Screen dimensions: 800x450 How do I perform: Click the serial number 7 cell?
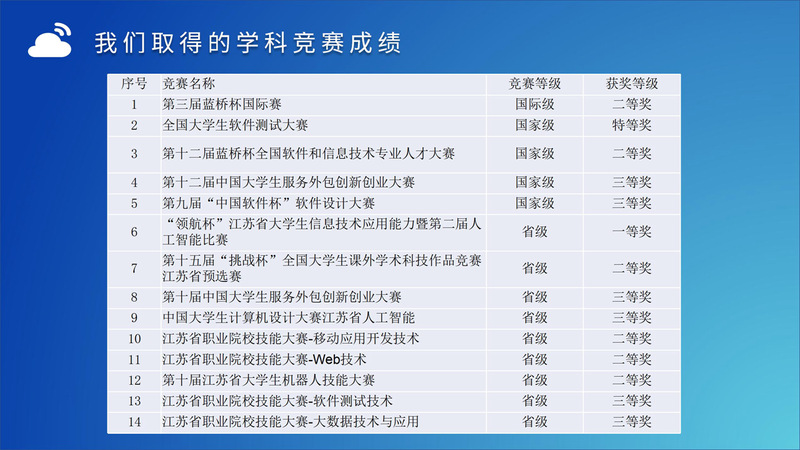(134, 268)
